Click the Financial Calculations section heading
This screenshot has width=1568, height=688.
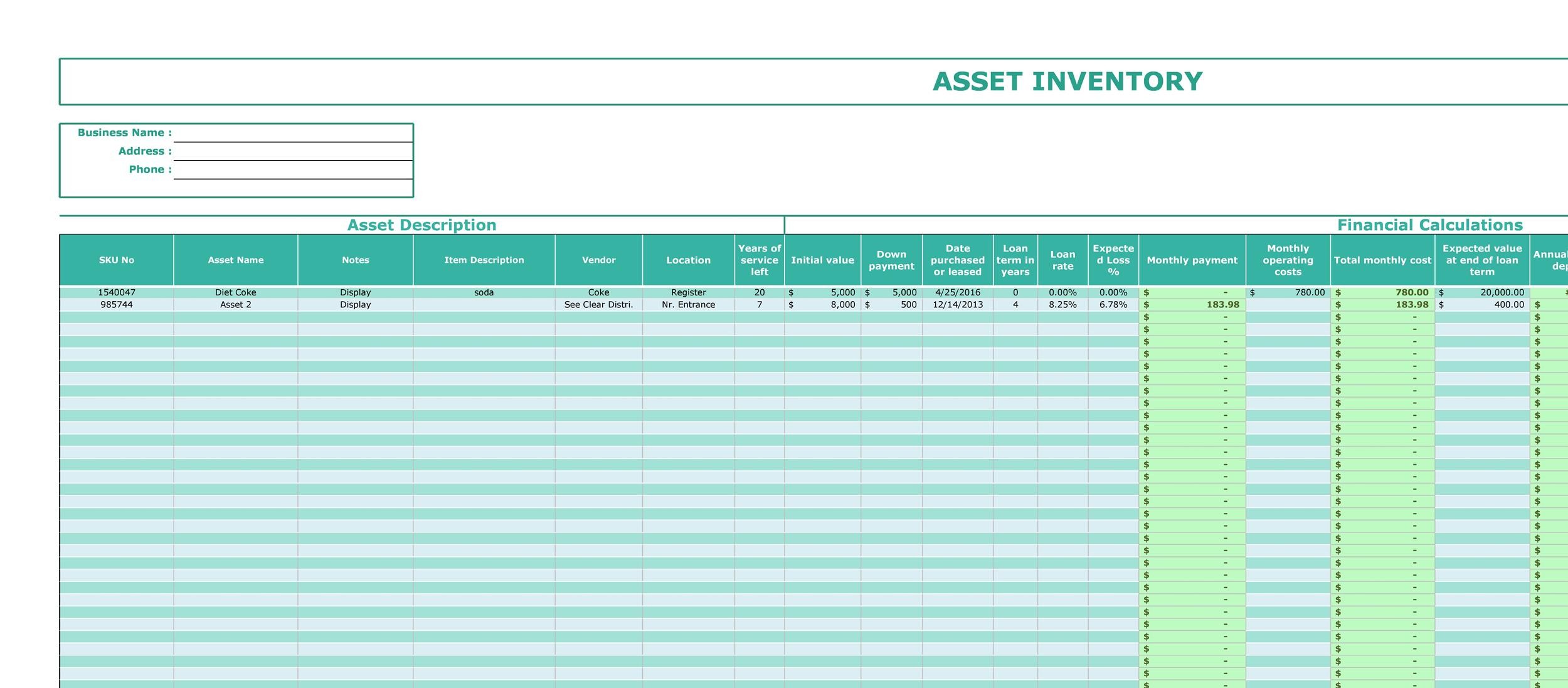click(1429, 225)
